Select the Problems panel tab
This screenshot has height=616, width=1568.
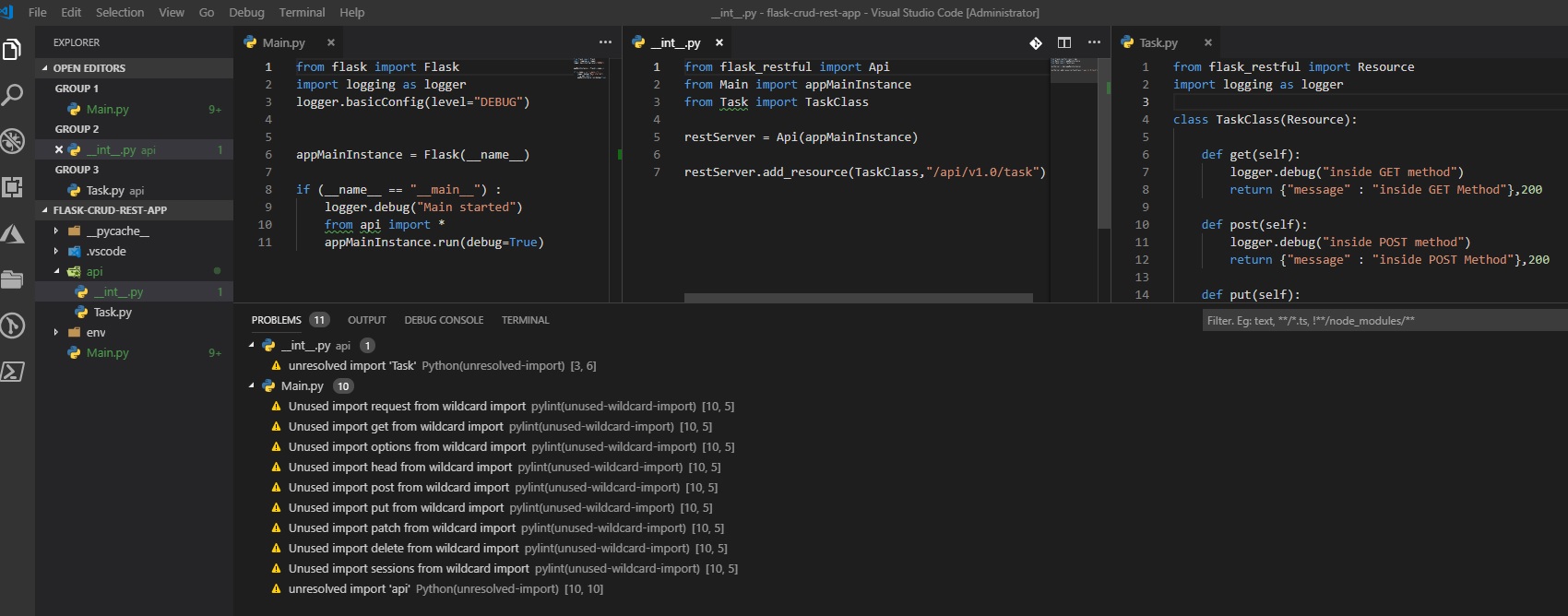(276, 320)
